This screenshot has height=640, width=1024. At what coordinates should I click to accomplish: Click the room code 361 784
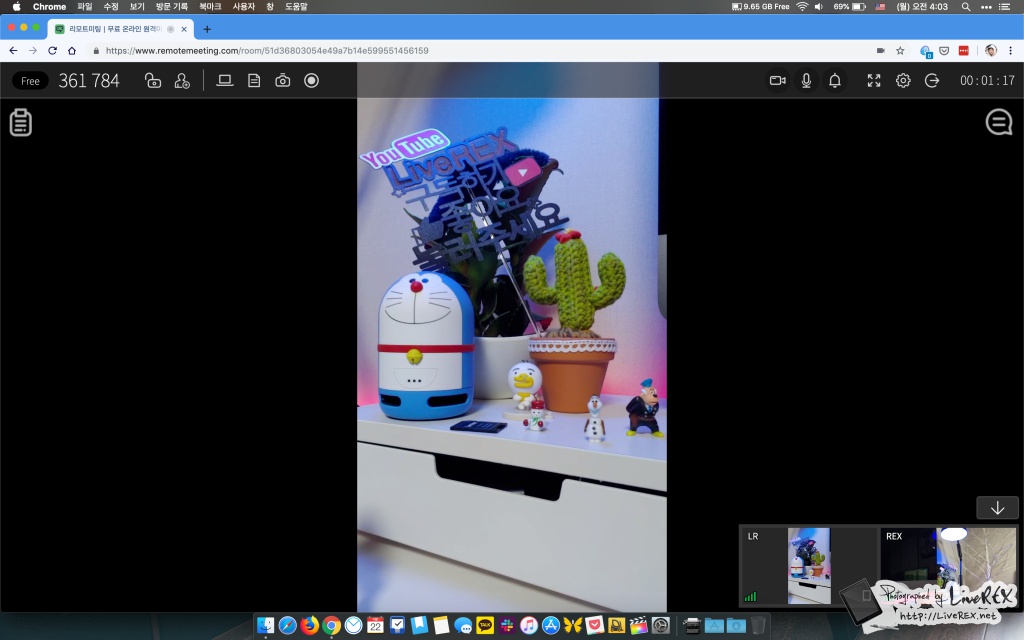[x=89, y=81]
